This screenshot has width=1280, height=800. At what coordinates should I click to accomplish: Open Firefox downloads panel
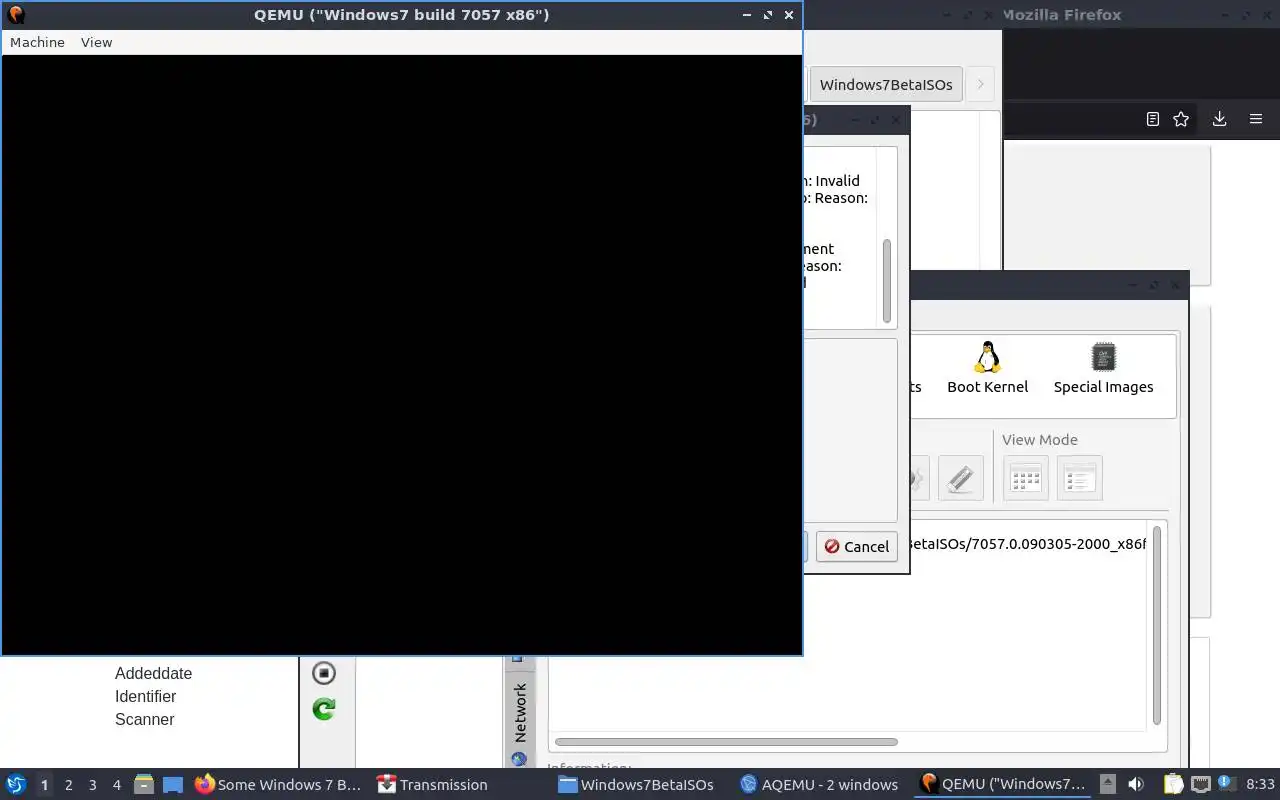click(1219, 119)
